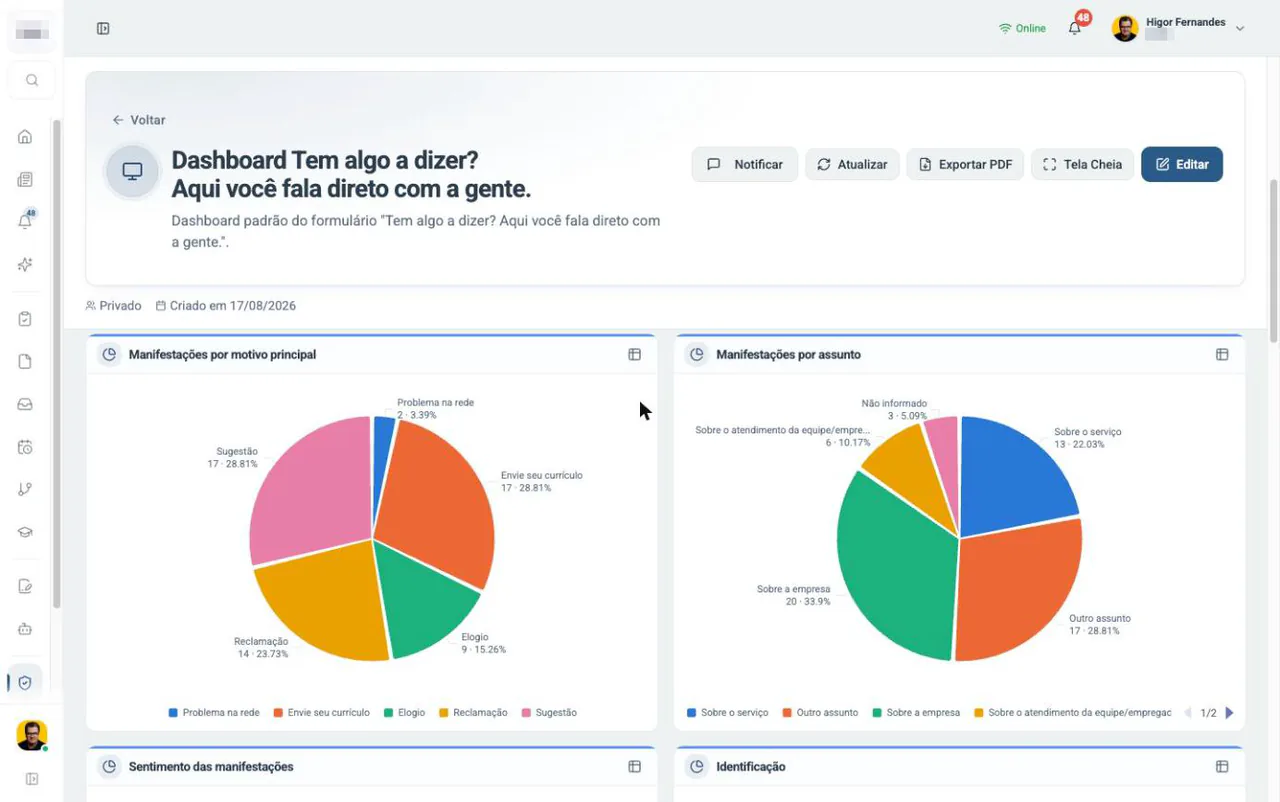Open the notifications bell with 48 badge in top bar
This screenshot has width=1280, height=802.
click(1075, 28)
